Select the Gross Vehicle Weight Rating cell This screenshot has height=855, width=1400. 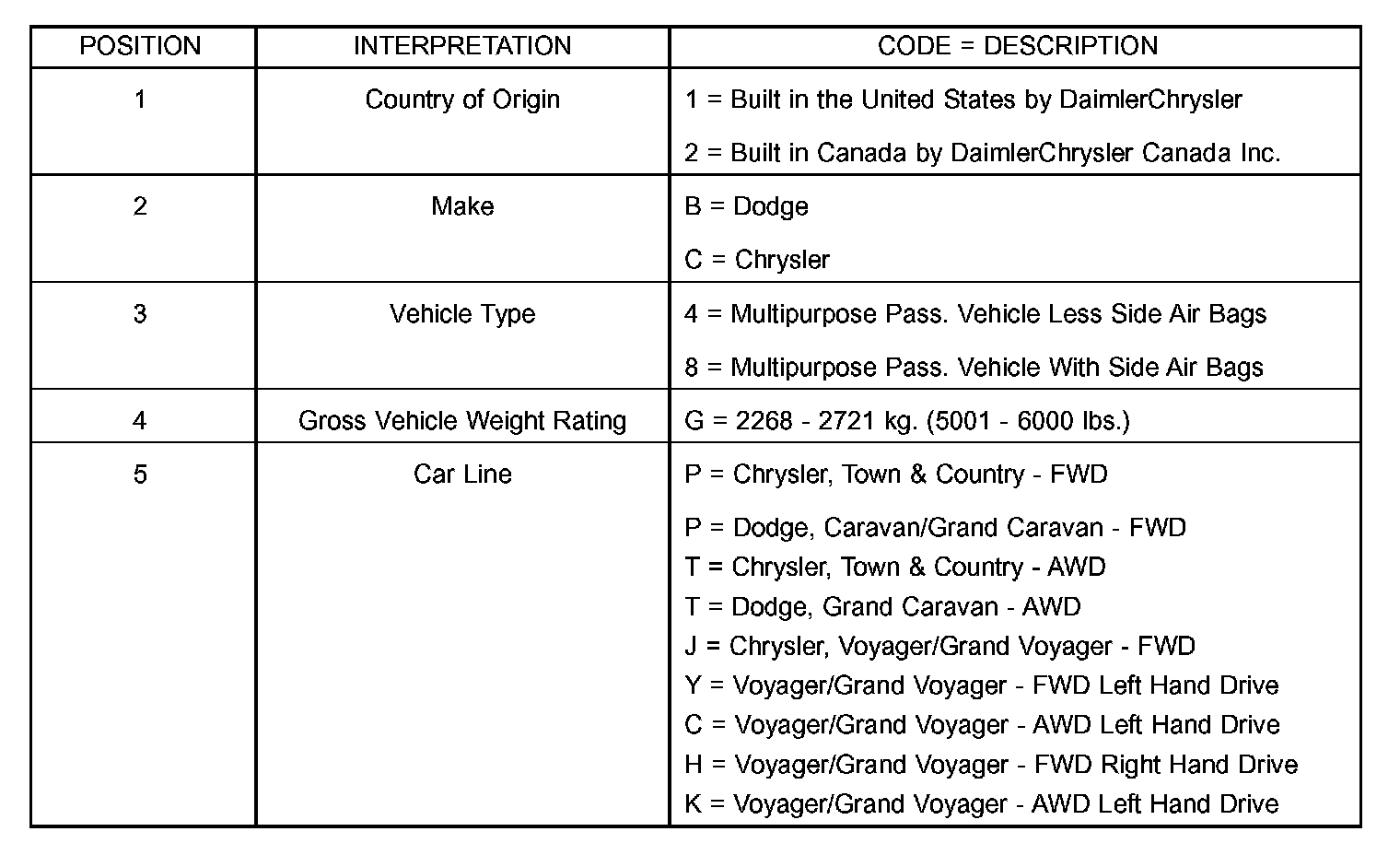pos(462,421)
